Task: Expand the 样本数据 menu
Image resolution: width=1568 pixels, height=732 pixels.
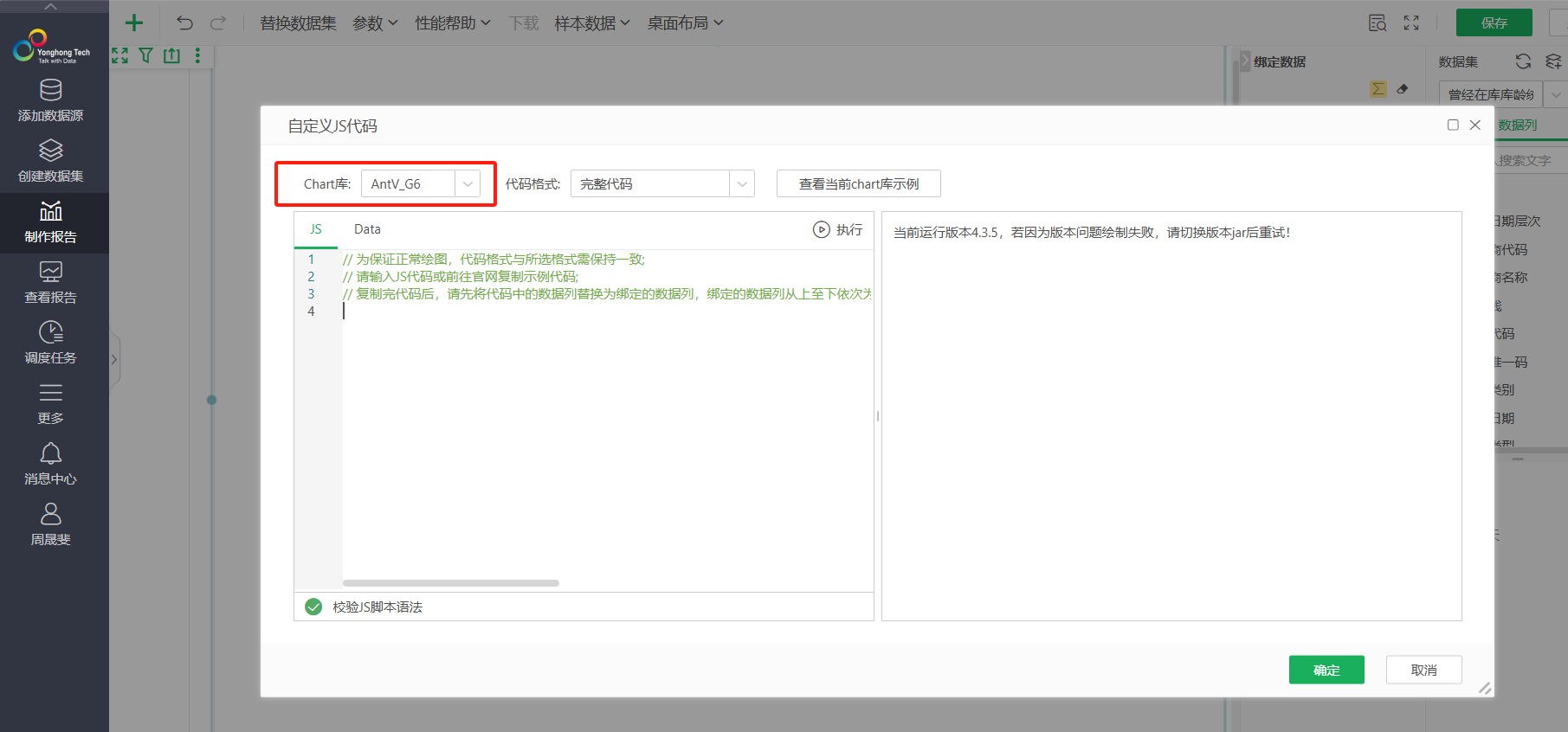Action: 592,23
